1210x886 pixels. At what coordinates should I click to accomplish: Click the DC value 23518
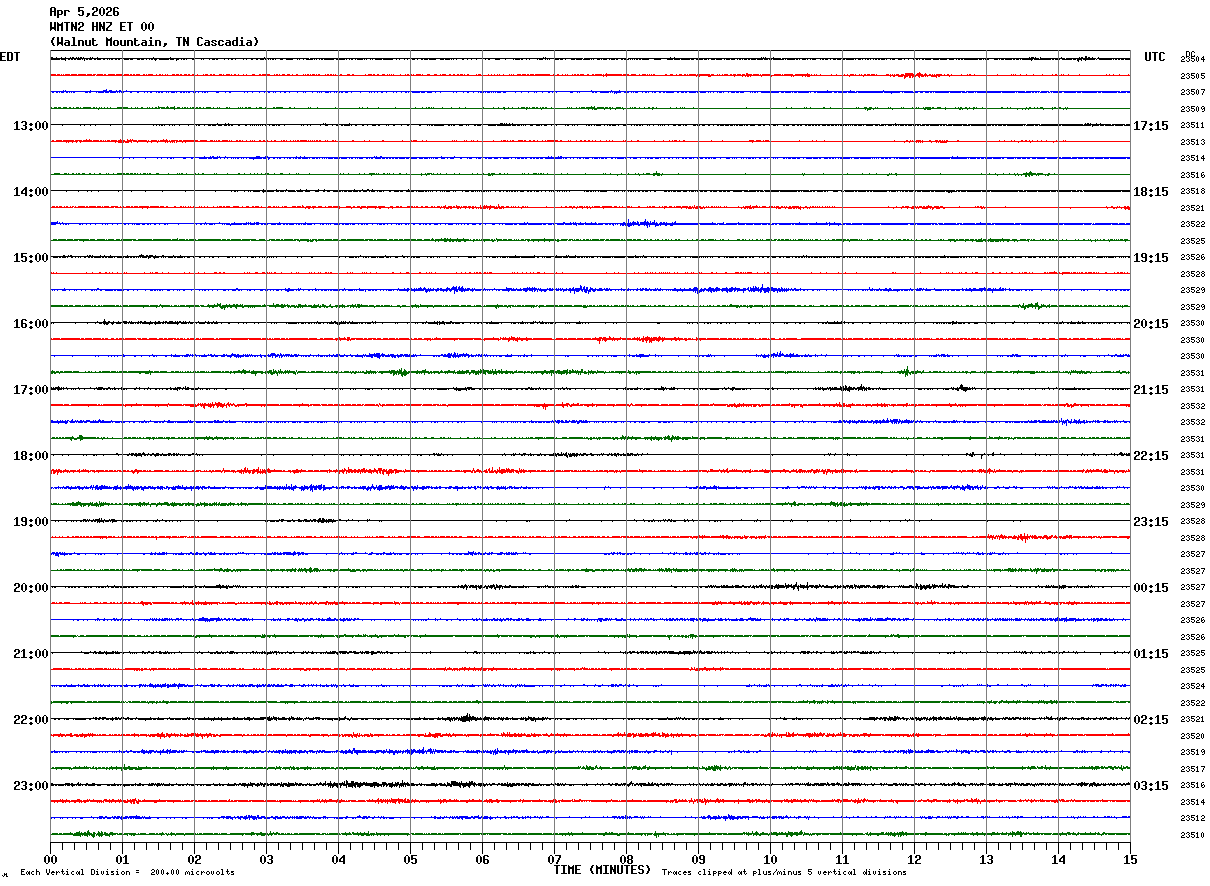click(1192, 192)
